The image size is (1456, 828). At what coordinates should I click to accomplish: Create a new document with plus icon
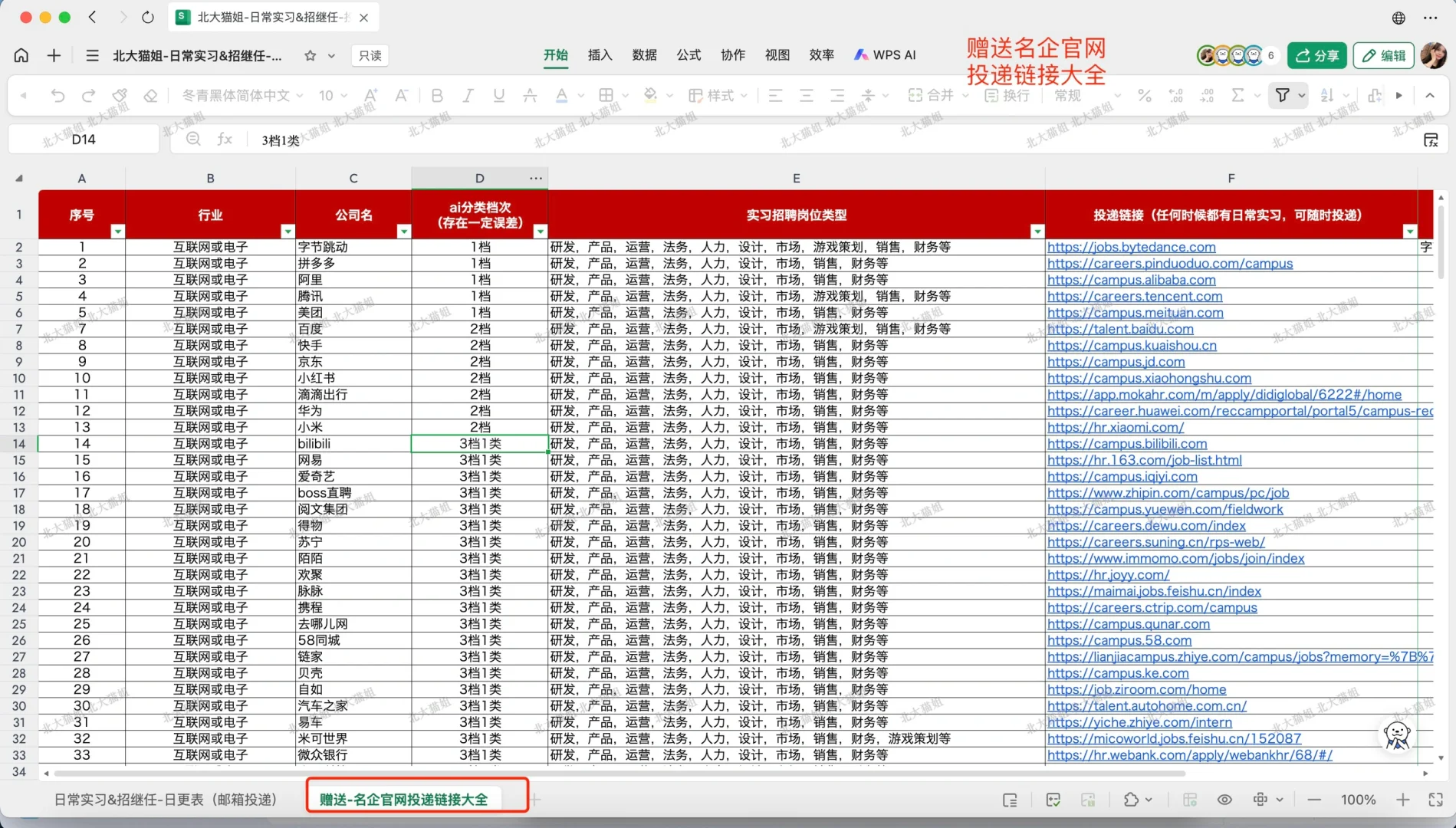[x=54, y=55]
